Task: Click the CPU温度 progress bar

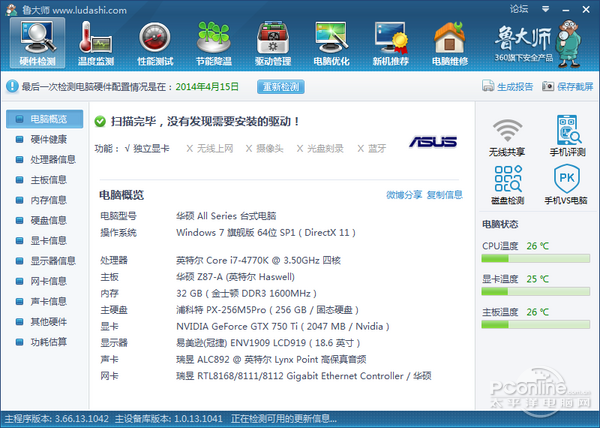Action: (x=535, y=259)
